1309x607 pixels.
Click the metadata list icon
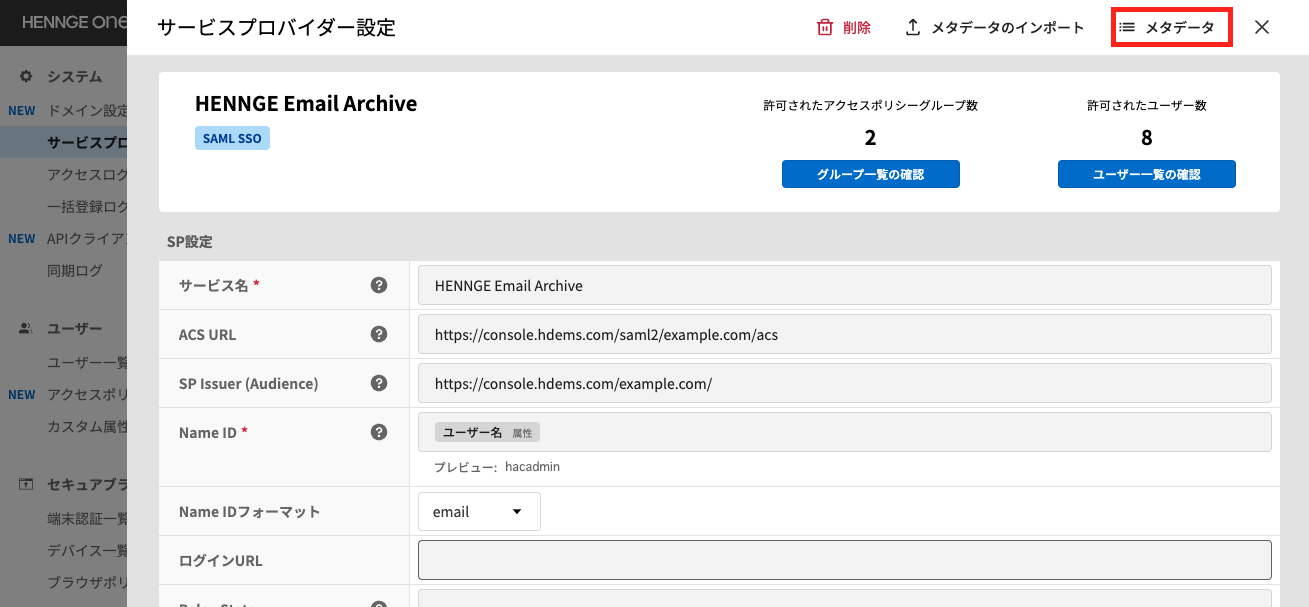coord(1127,28)
